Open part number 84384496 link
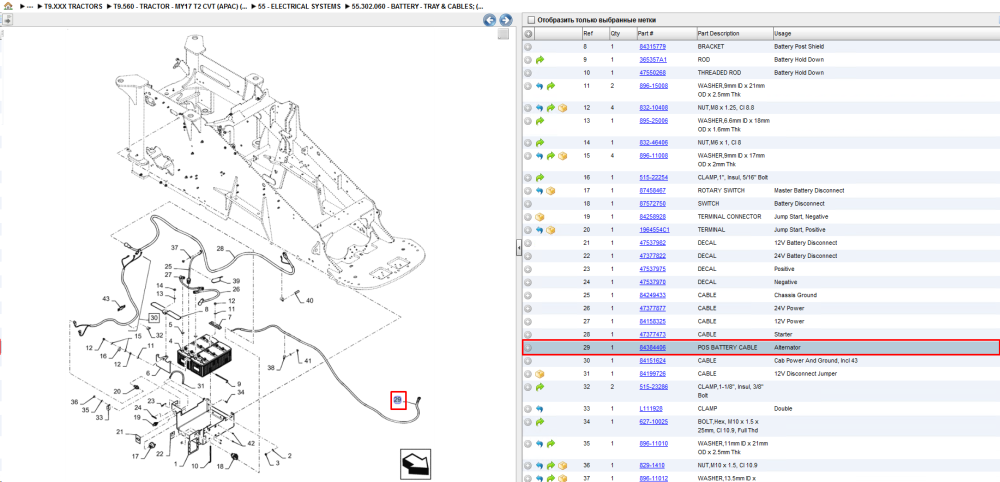The image size is (1000, 482). 652,347
